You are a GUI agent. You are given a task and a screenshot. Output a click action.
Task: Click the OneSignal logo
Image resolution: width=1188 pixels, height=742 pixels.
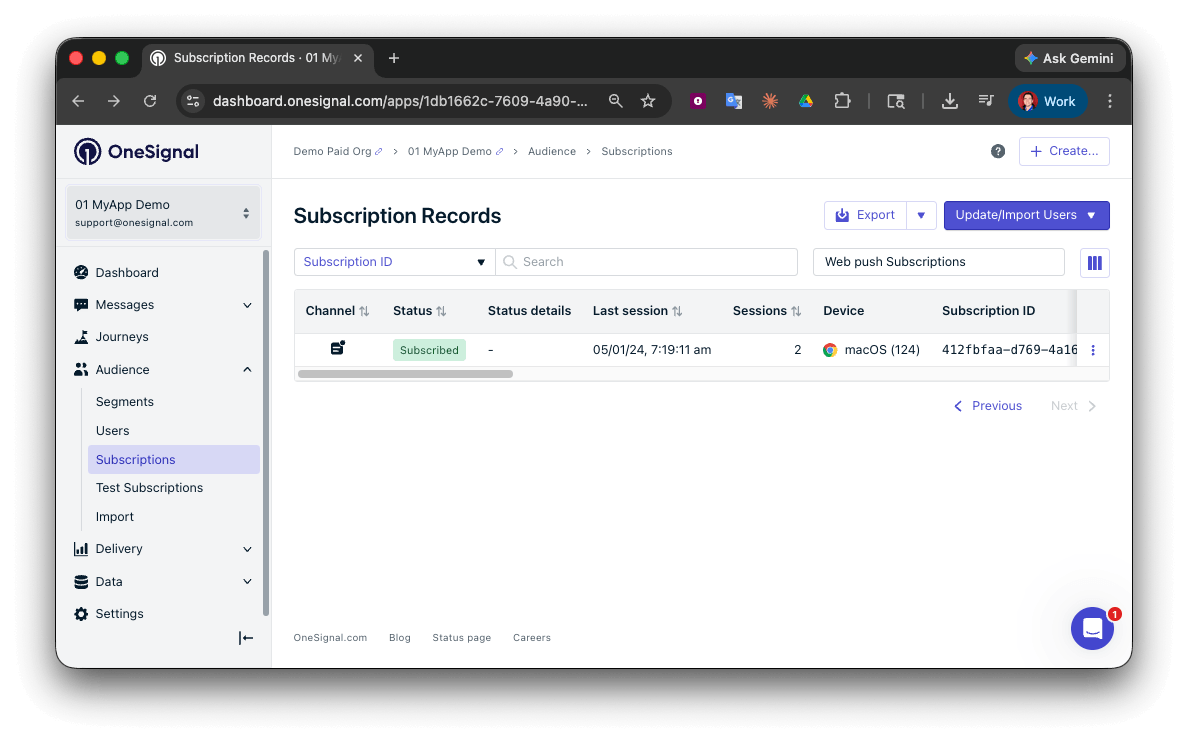pos(136,152)
